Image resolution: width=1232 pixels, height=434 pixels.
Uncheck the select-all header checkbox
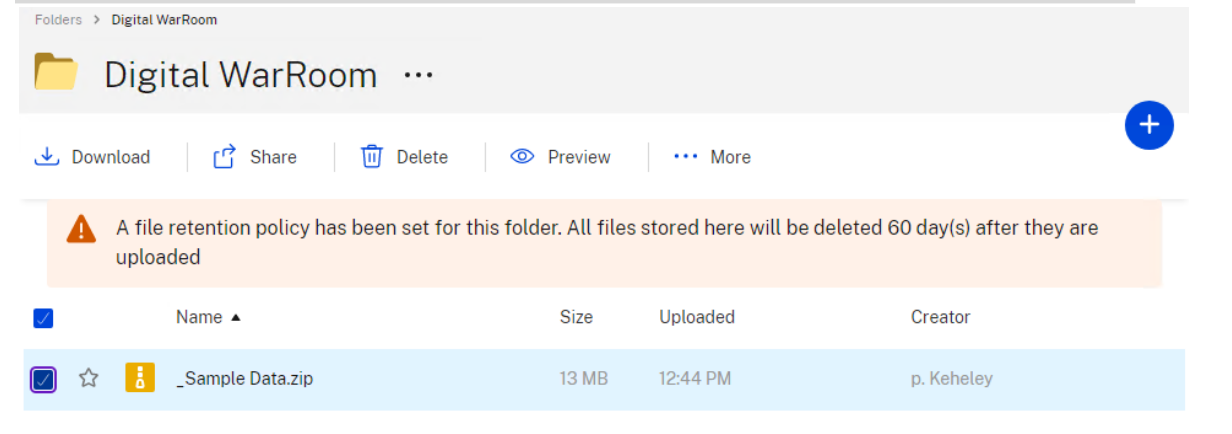point(43,318)
